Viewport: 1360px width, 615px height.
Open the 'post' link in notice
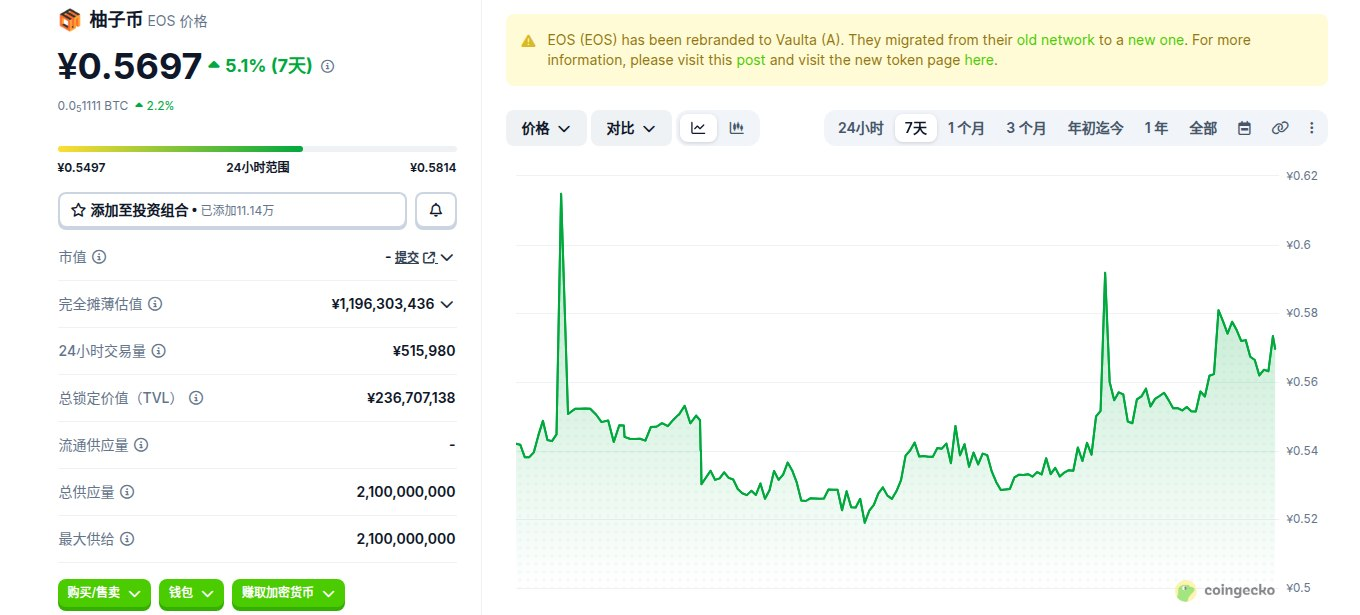[x=750, y=60]
